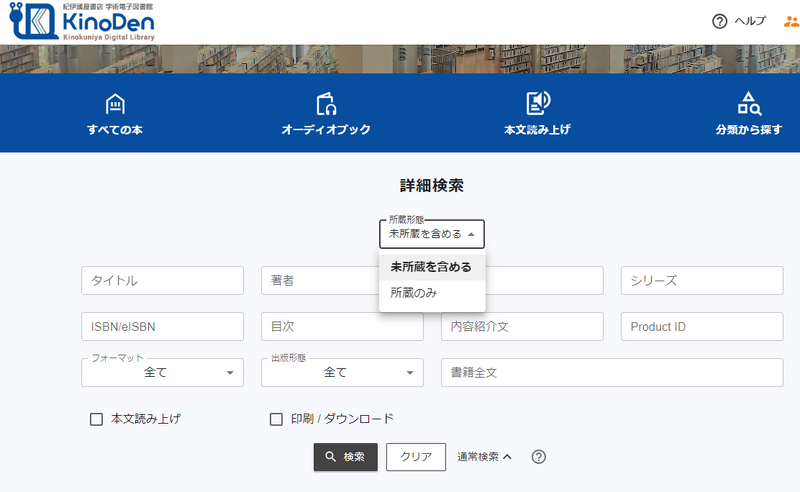Click the 書籍全文 input field
This screenshot has width=800, height=492.
tap(612, 373)
